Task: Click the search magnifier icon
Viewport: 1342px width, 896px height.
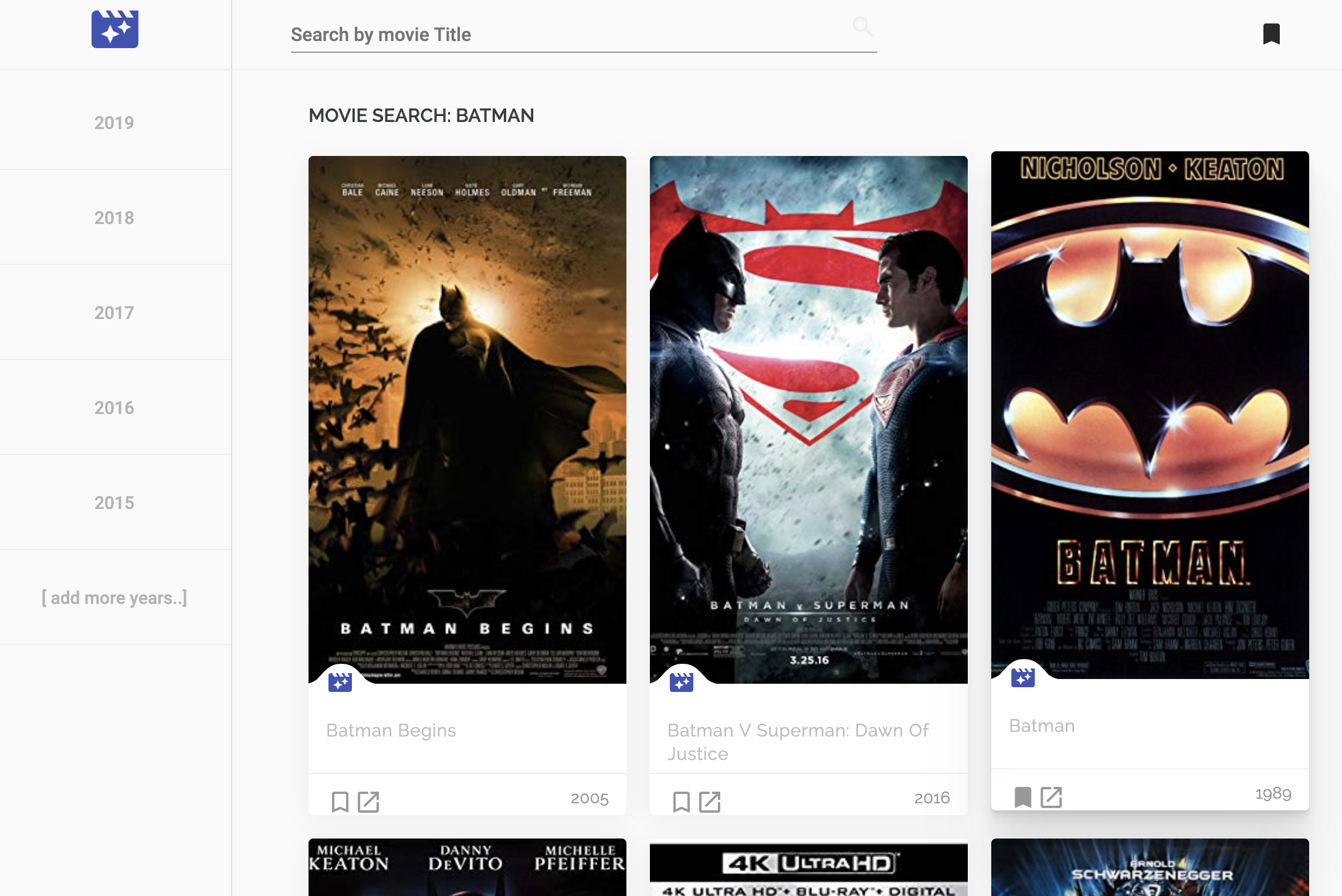Action: (862, 26)
